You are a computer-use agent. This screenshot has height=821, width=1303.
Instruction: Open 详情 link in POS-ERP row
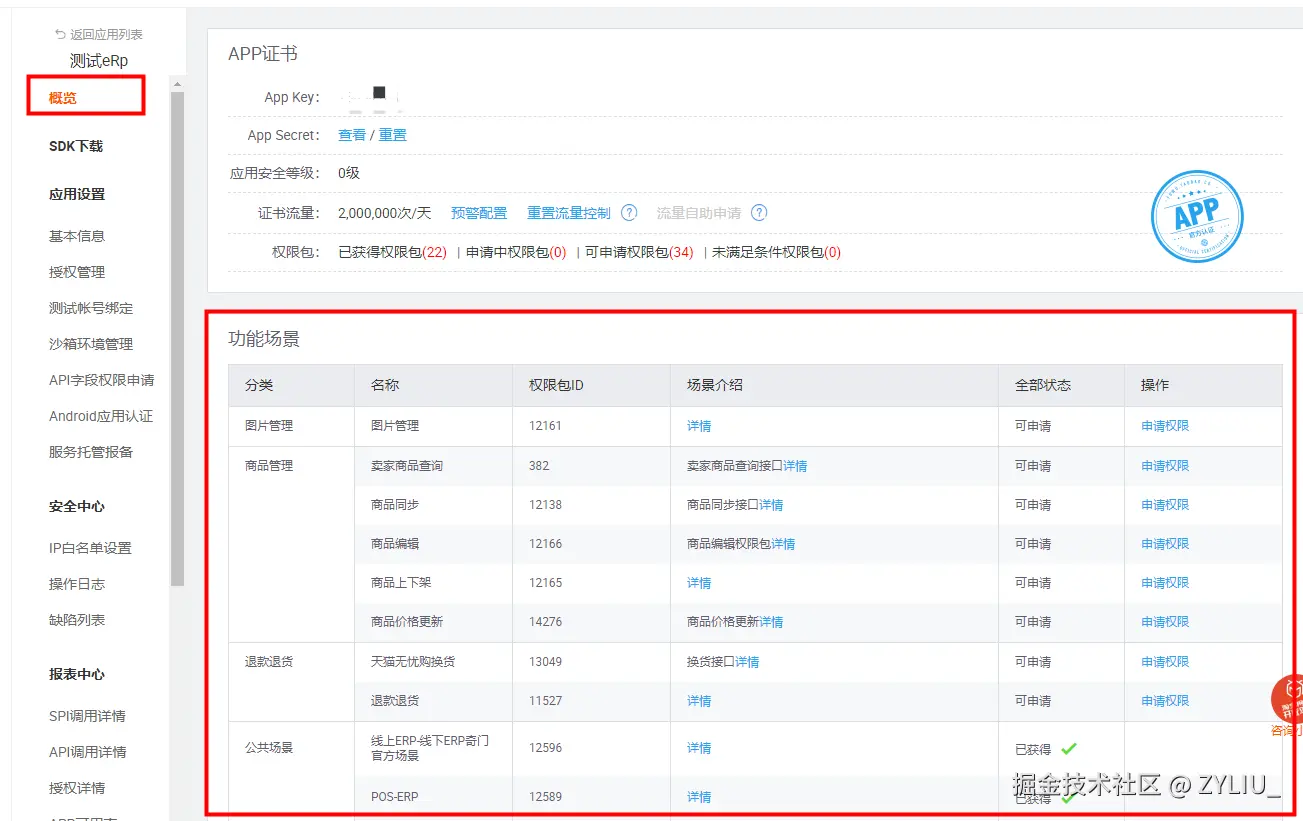pos(699,797)
